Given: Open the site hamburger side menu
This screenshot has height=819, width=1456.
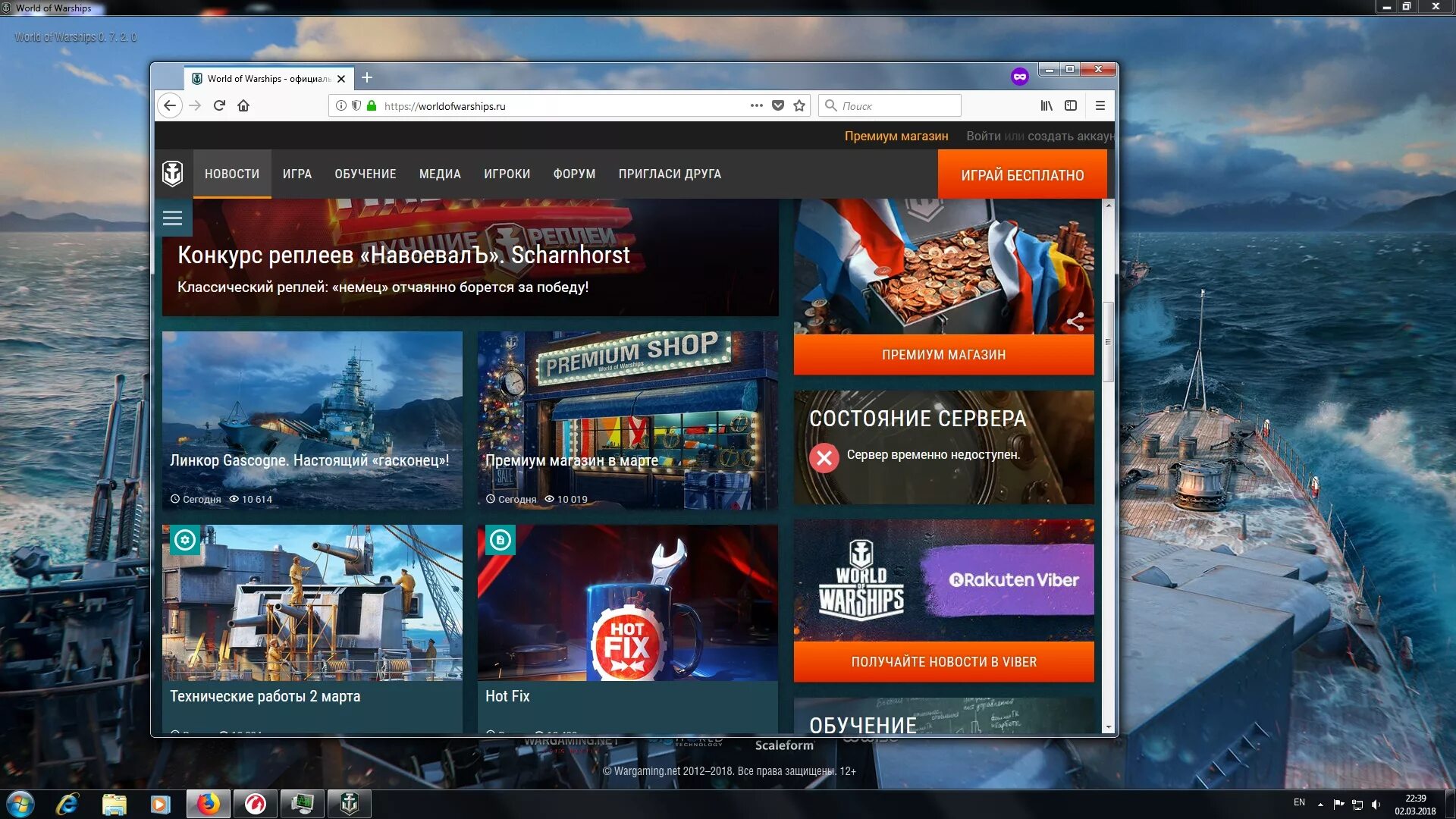Looking at the screenshot, I should pyautogui.click(x=173, y=218).
